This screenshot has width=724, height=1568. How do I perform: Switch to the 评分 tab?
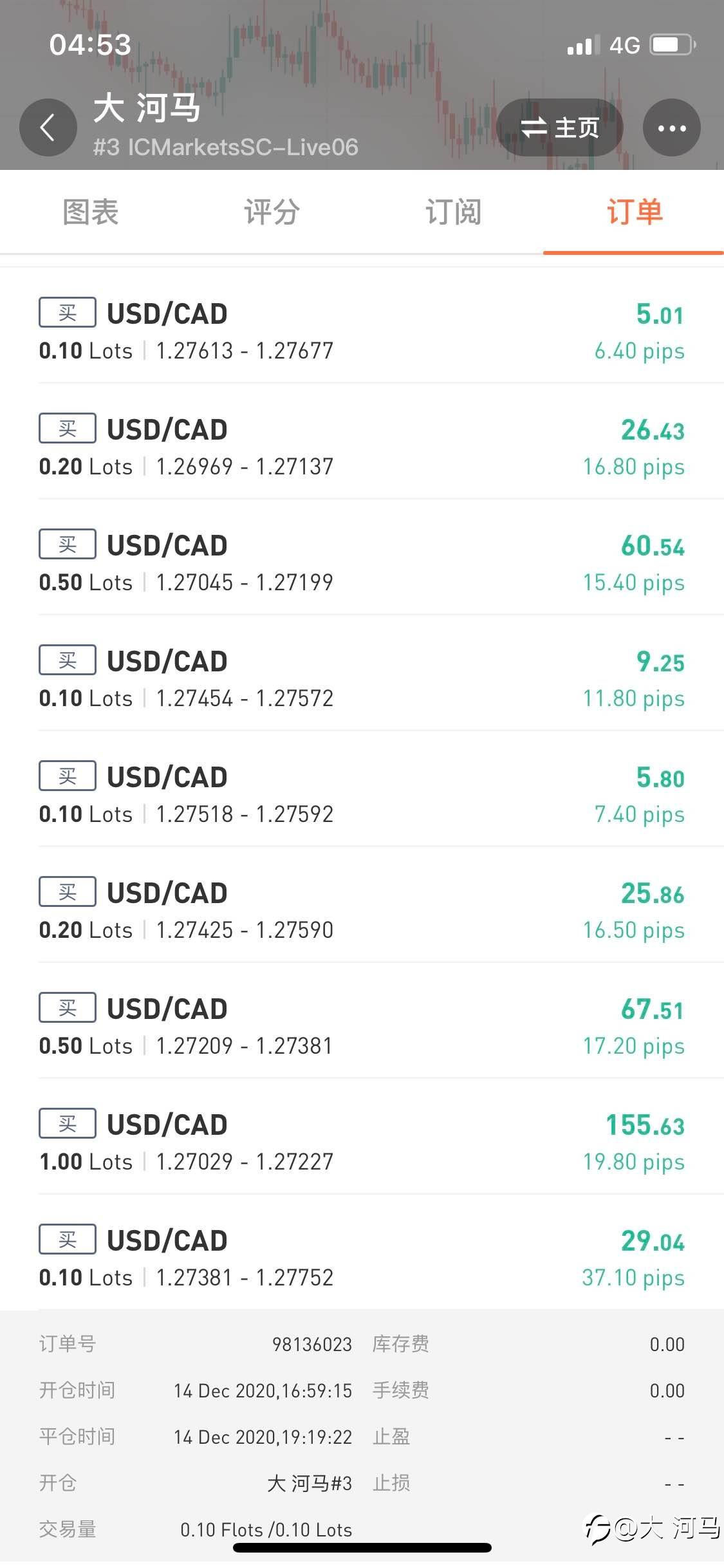coord(272,212)
